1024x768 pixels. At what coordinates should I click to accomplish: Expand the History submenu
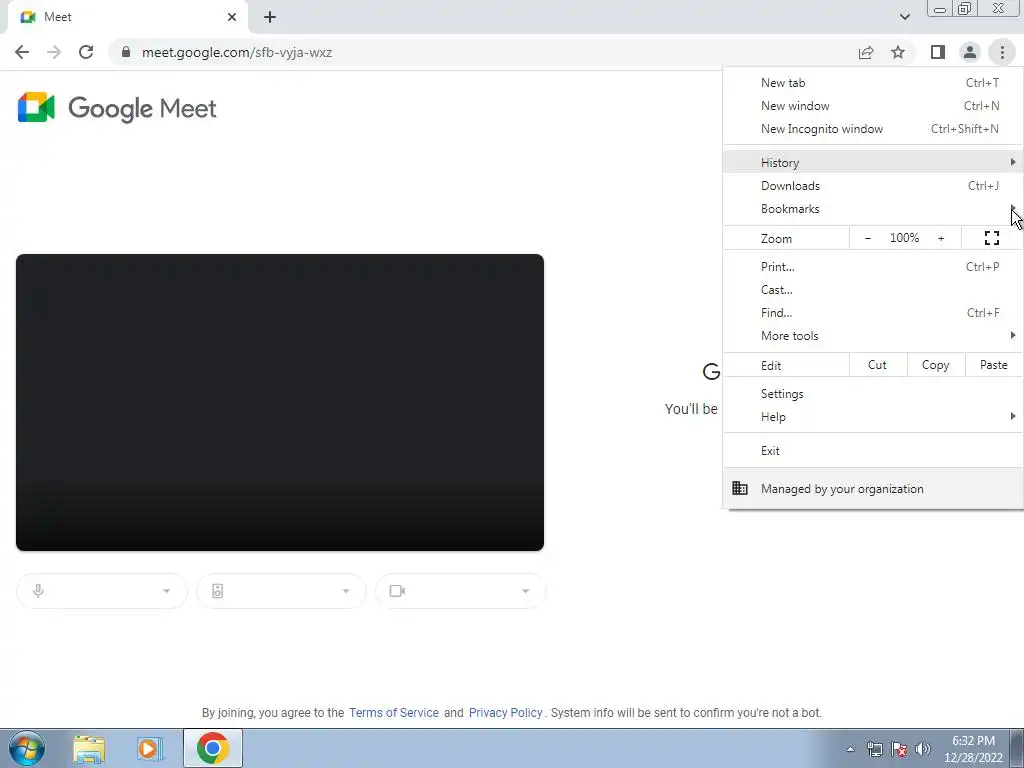(872, 162)
